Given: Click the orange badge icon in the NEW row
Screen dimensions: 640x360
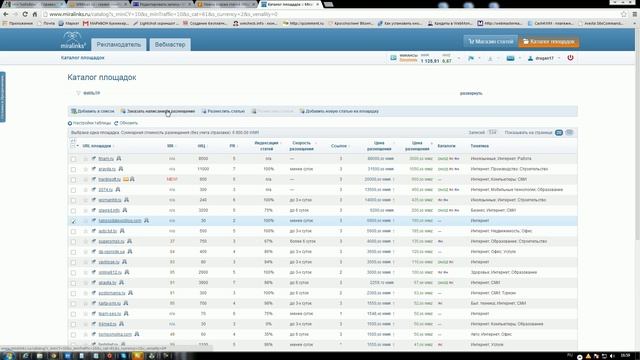Looking at the screenshot, I should [x=126, y=179].
